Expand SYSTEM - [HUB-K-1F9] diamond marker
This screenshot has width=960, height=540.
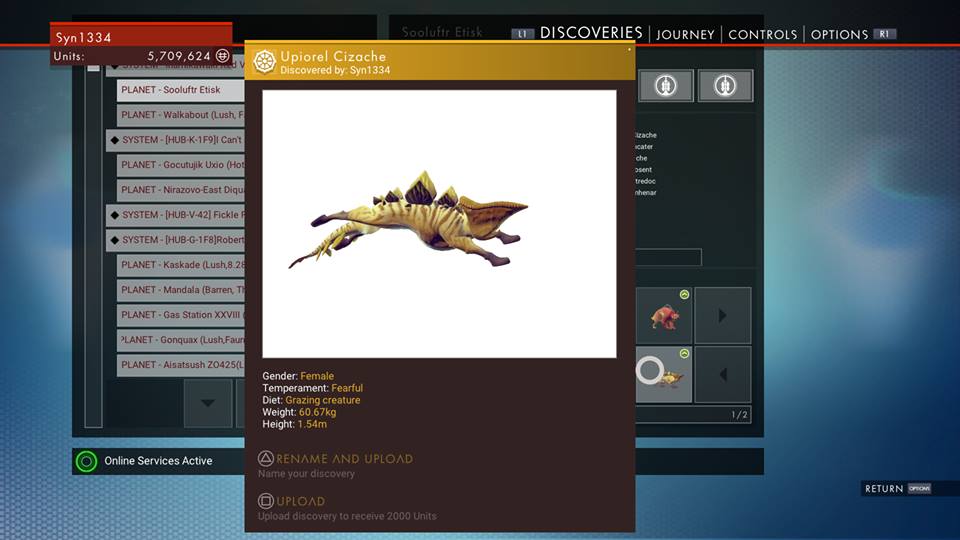point(114,140)
